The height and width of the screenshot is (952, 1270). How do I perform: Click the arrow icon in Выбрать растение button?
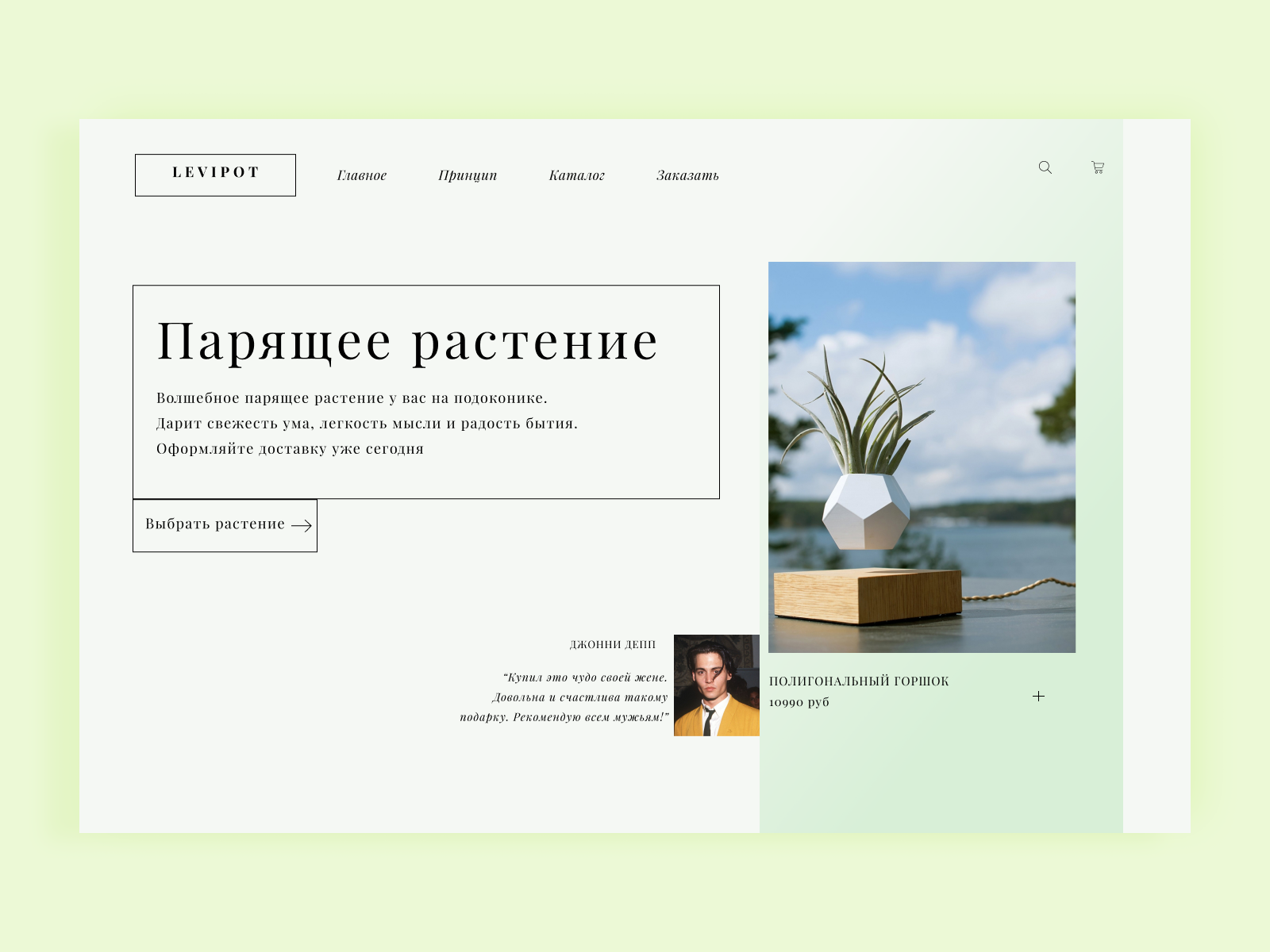point(302,525)
